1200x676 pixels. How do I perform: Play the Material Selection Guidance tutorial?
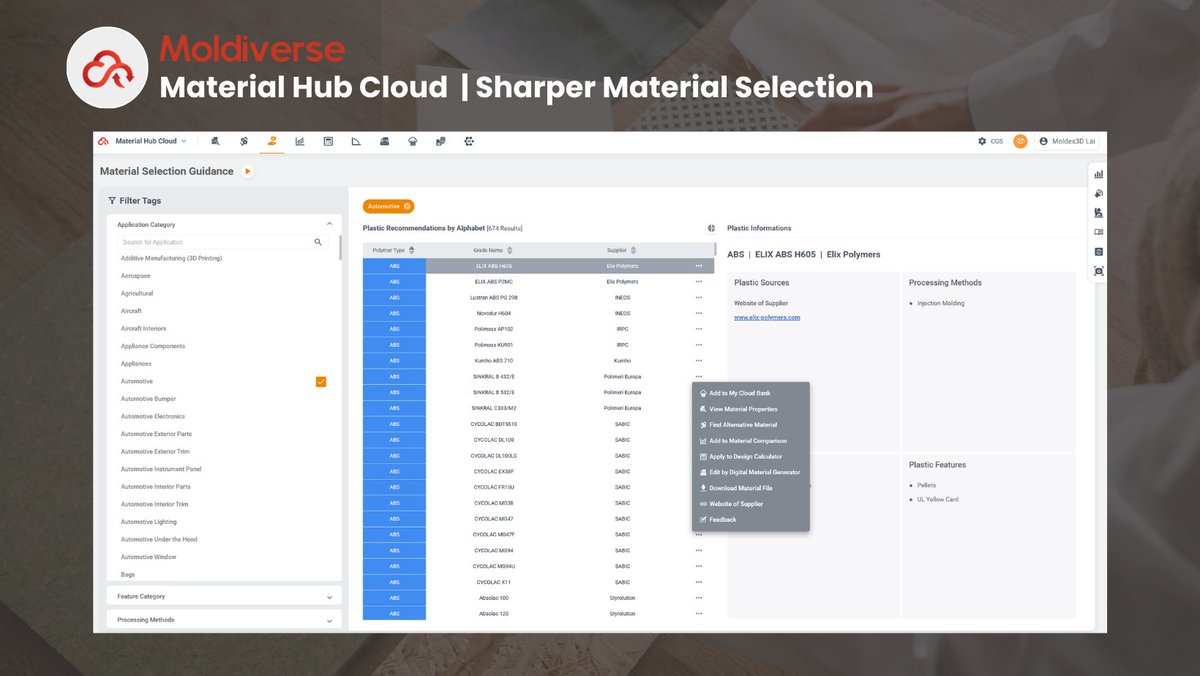pyautogui.click(x=247, y=171)
